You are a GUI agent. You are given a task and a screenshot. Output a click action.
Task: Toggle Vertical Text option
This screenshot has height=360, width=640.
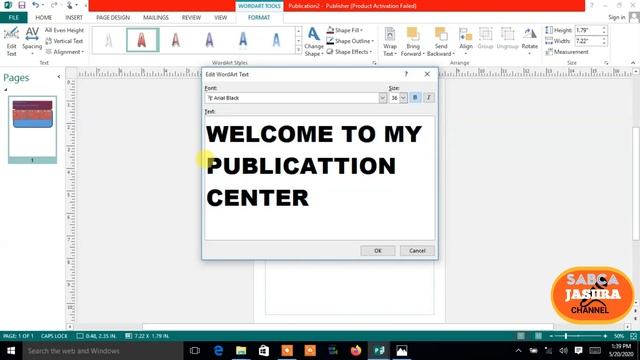pos(64,41)
